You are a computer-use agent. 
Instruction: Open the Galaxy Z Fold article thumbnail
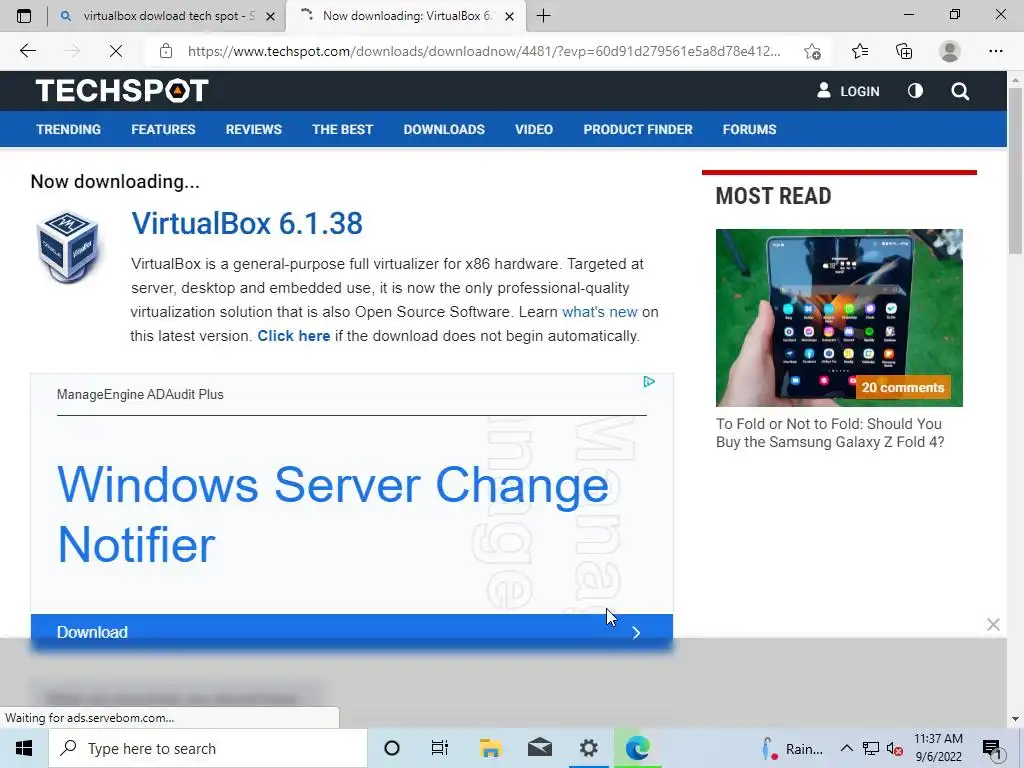coord(839,317)
